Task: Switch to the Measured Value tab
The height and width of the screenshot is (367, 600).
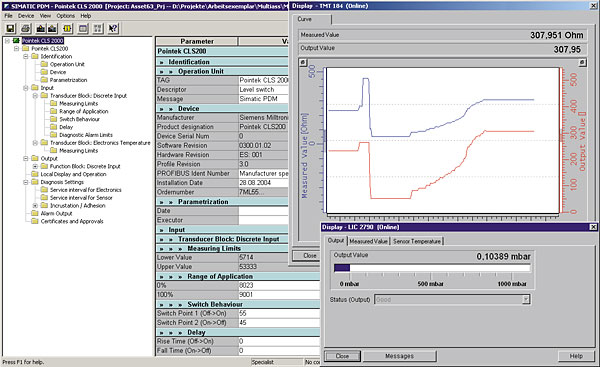Action: pyautogui.click(x=368, y=241)
